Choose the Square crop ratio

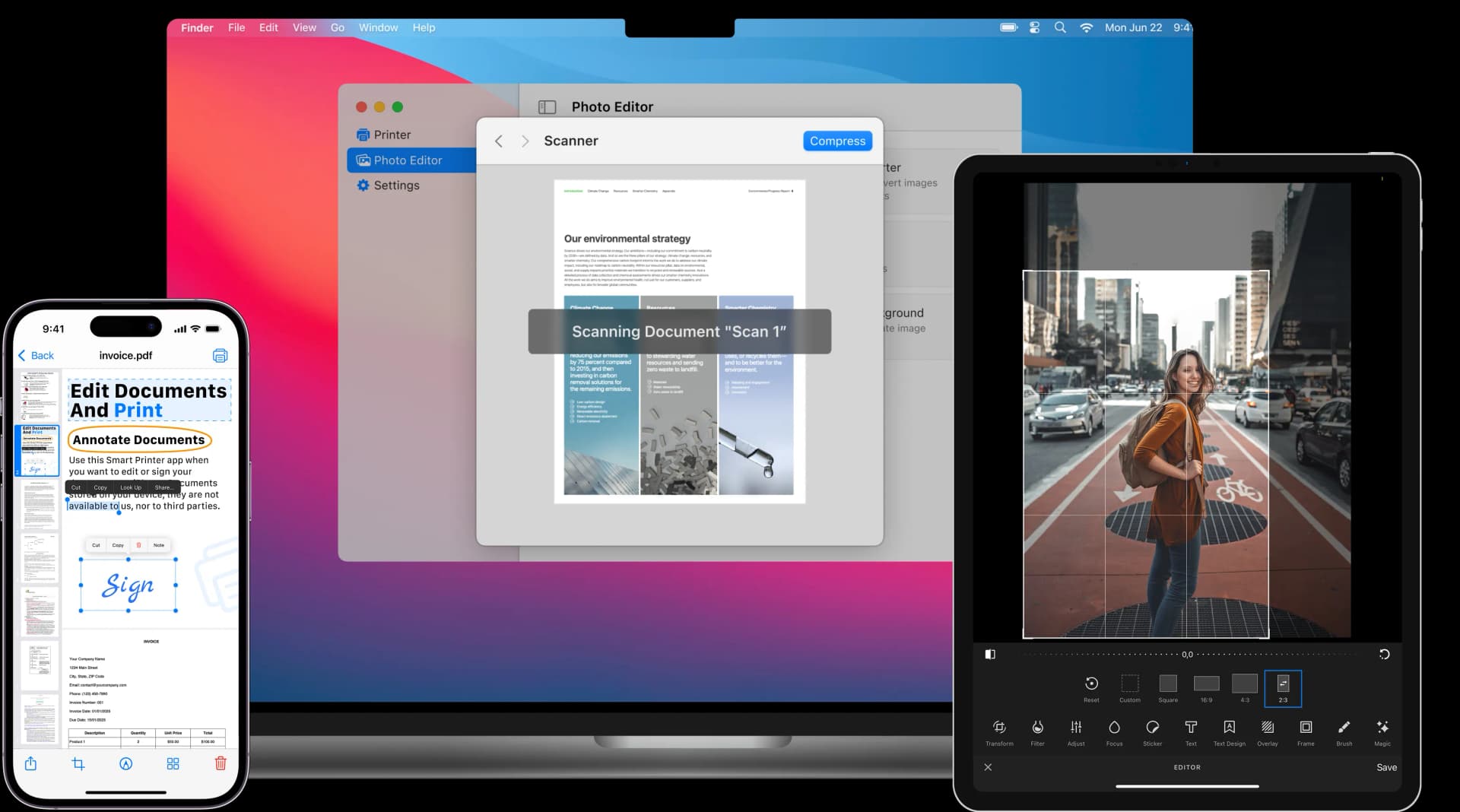[1168, 688]
